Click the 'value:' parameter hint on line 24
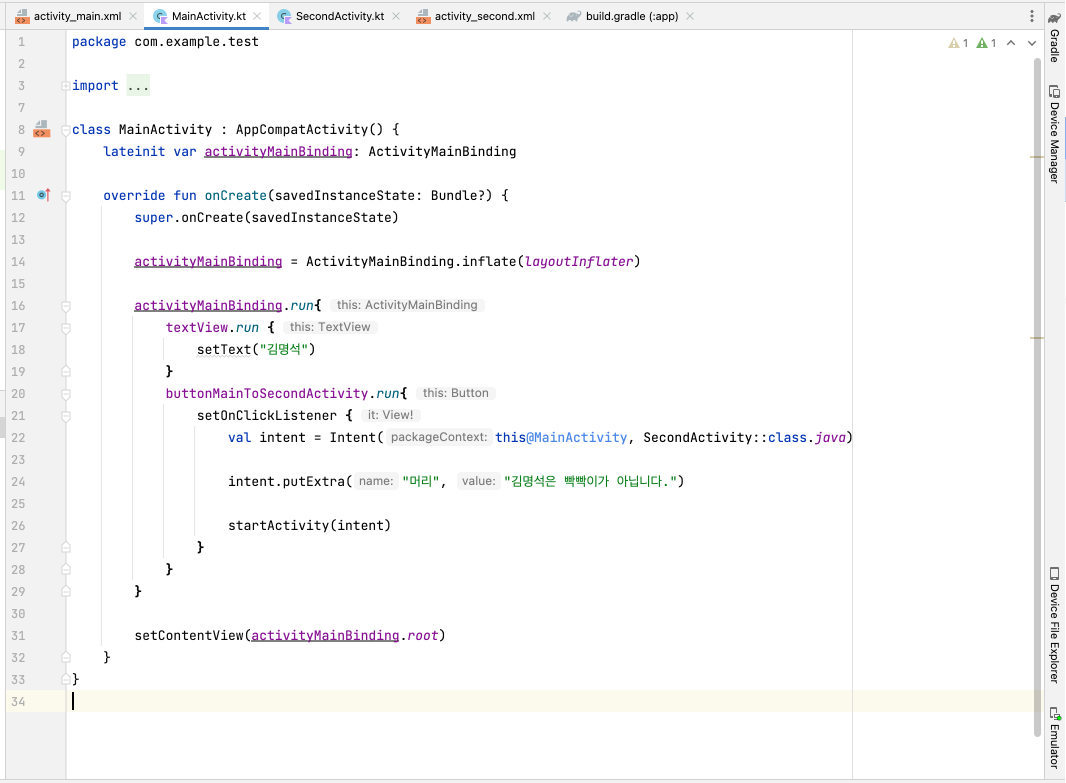 pyautogui.click(x=479, y=481)
